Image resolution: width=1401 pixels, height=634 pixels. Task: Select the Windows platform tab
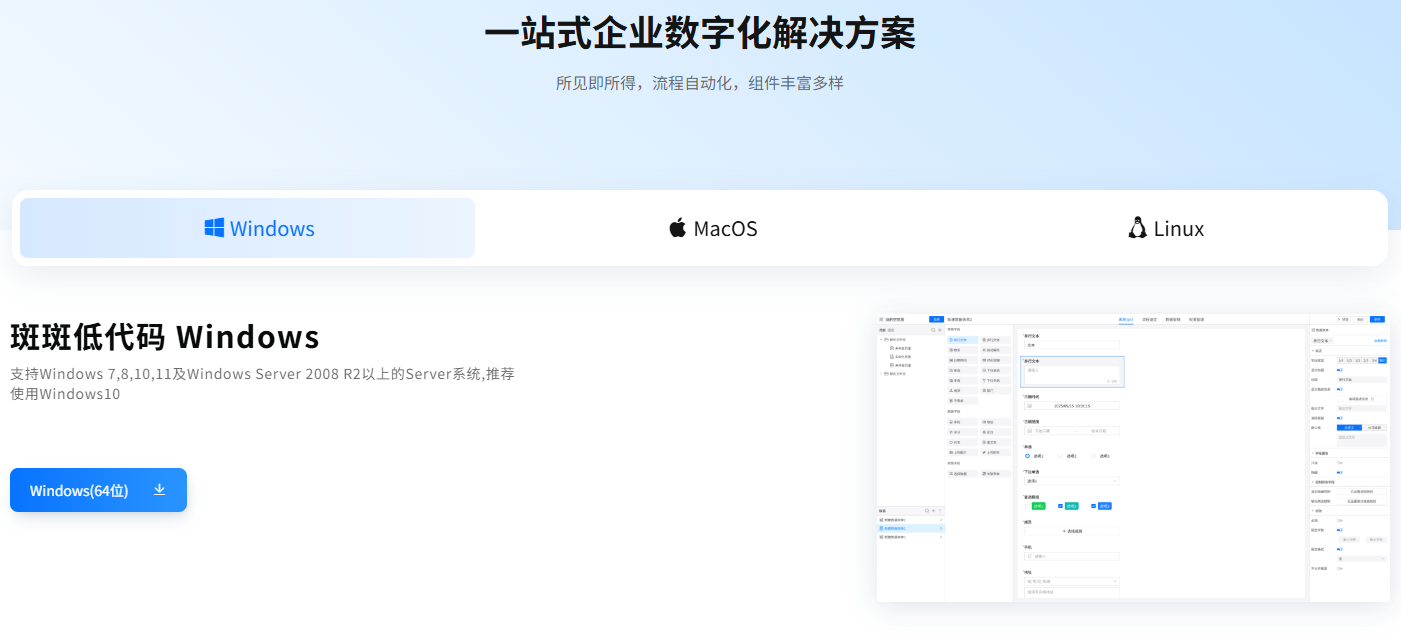(247, 228)
